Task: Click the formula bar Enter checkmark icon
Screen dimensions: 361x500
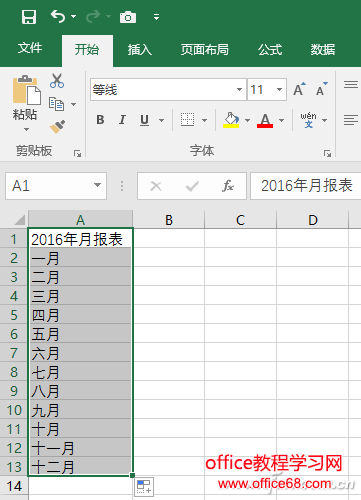Action: (x=192, y=186)
